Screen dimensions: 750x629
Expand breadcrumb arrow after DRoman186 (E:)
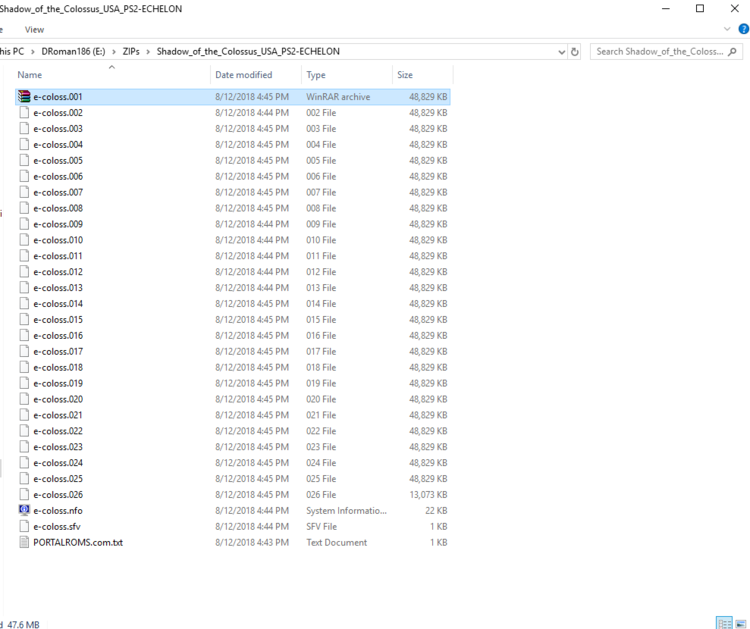pos(114,52)
